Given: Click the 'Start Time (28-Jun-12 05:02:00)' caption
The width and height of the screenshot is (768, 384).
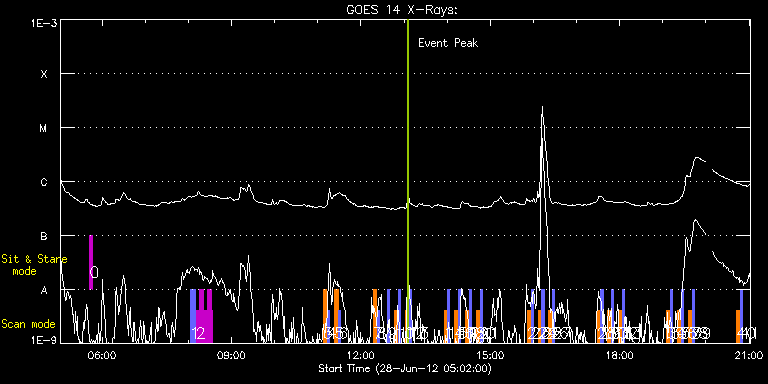Looking at the screenshot, I should tap(405, 368).
